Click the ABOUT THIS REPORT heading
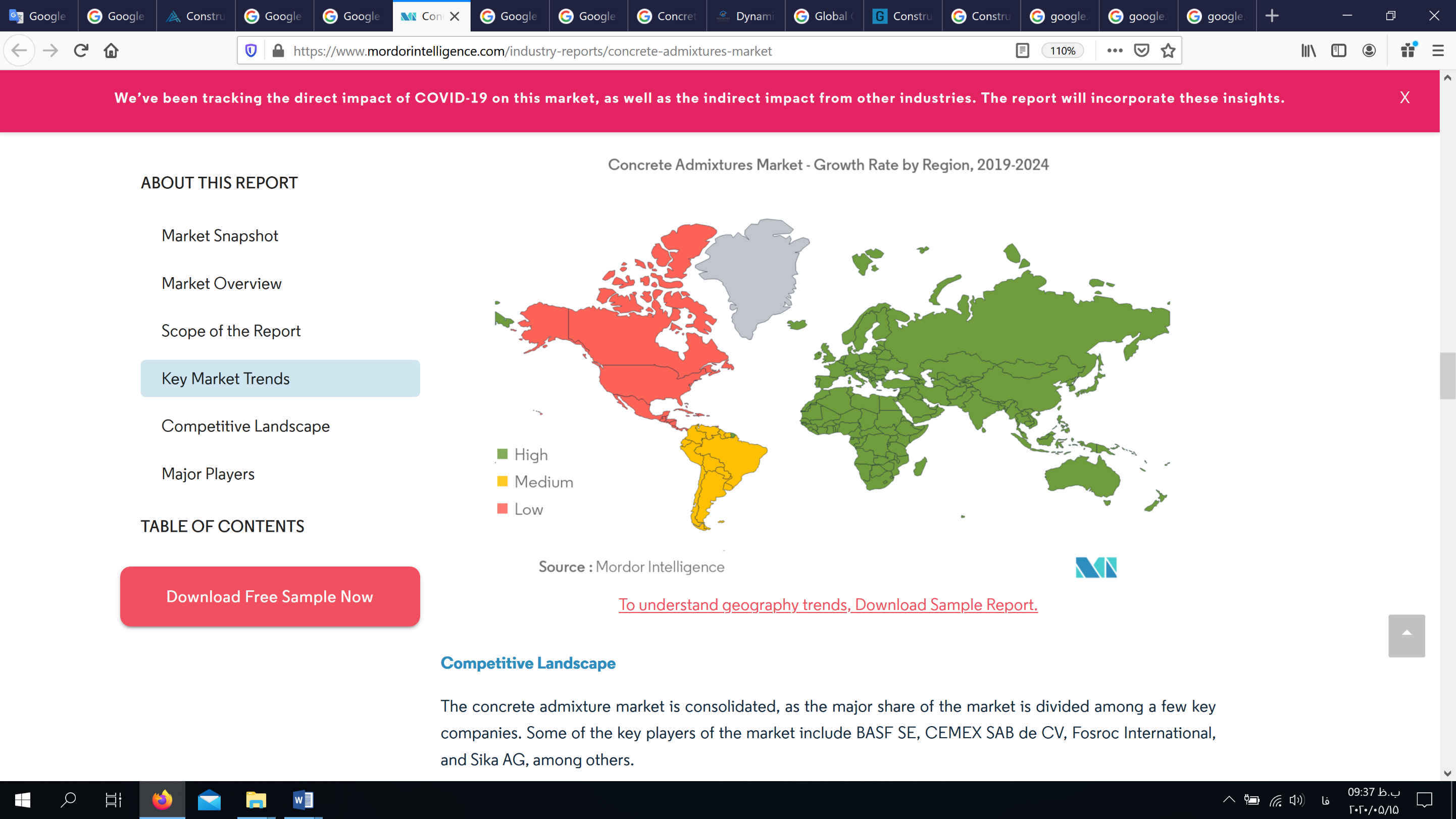 pyautogui.click(x=219, y=183)
